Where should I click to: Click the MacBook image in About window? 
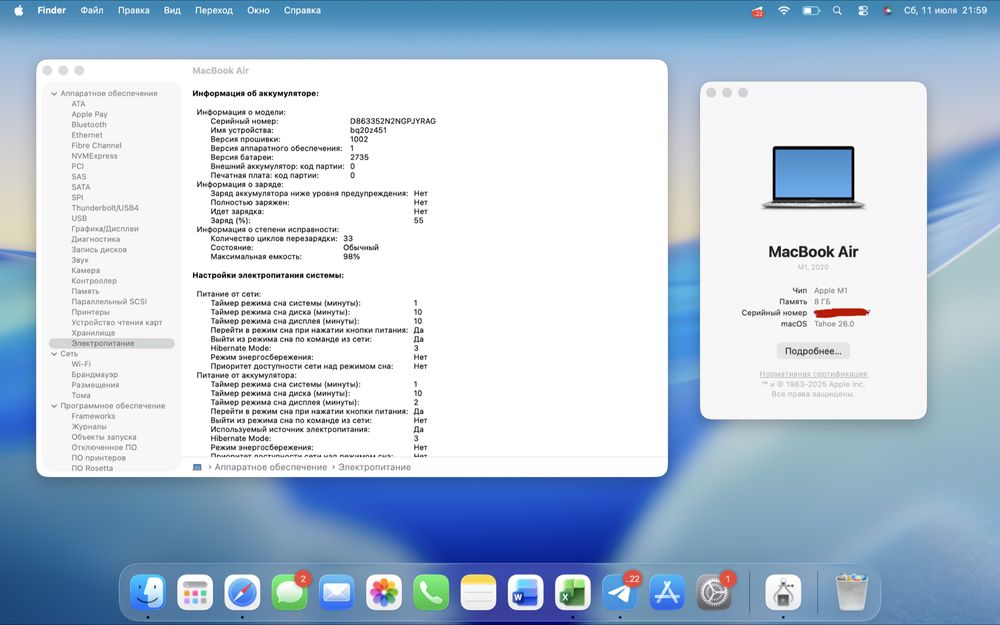tap(813, 177)
